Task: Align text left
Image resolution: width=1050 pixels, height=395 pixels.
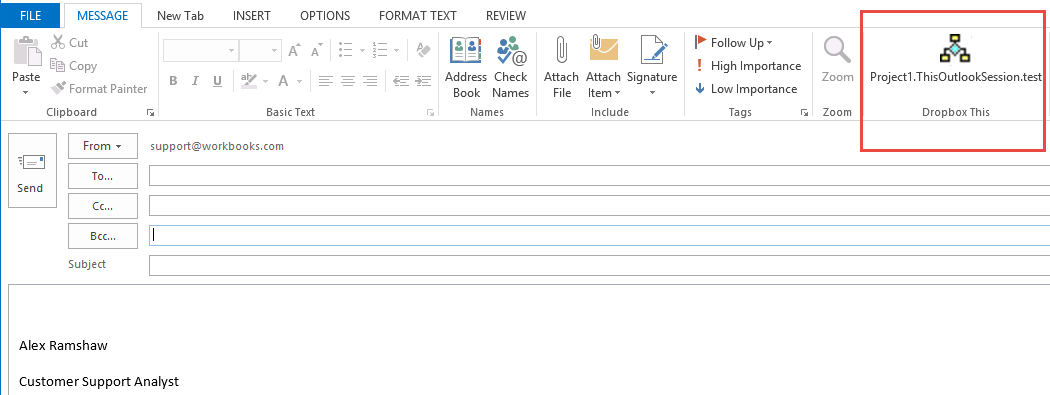Action: coord(325,81)
